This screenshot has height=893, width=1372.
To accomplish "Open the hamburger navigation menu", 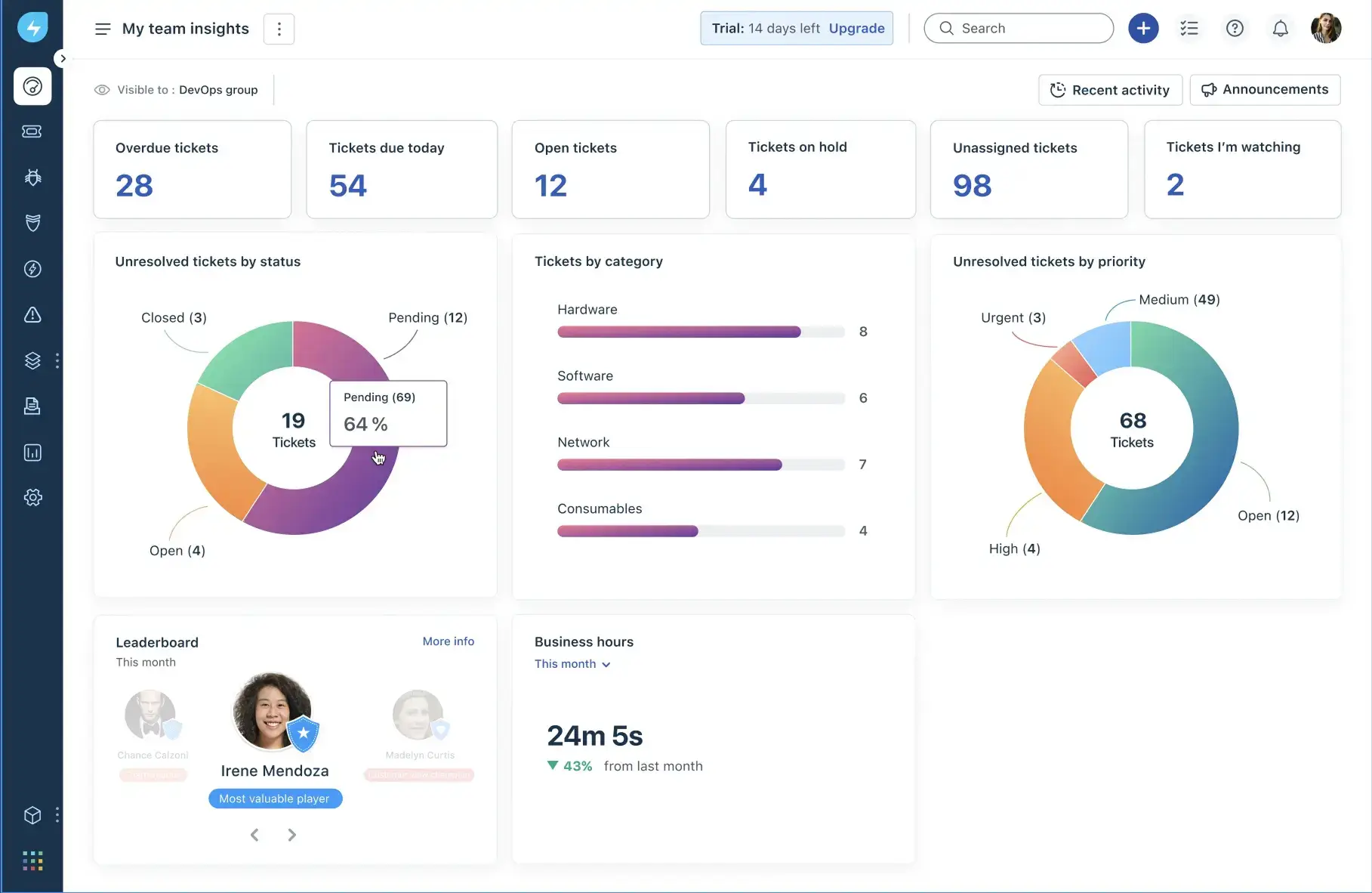I will tap(103, 29).
